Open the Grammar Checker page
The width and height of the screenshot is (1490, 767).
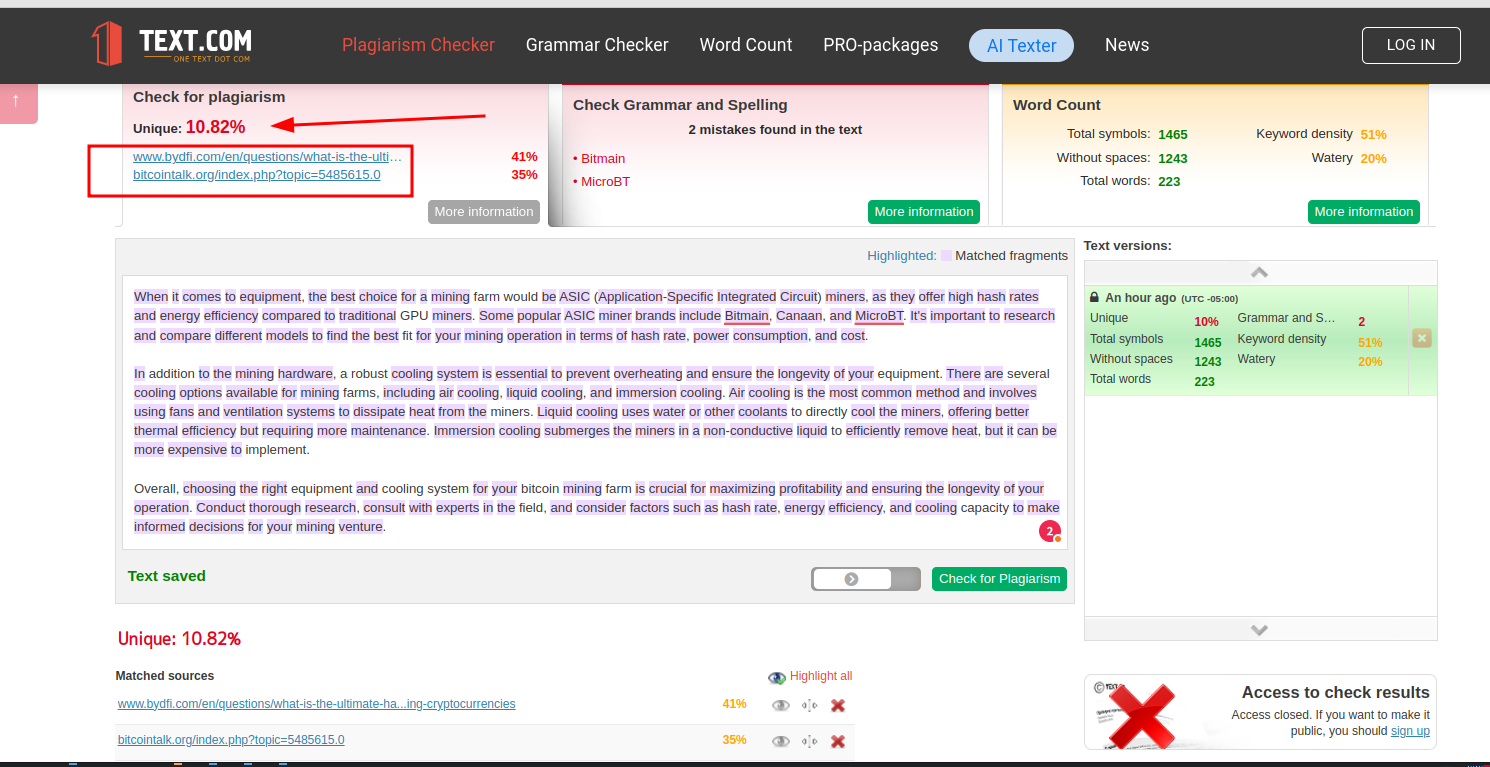coord(597,45)
